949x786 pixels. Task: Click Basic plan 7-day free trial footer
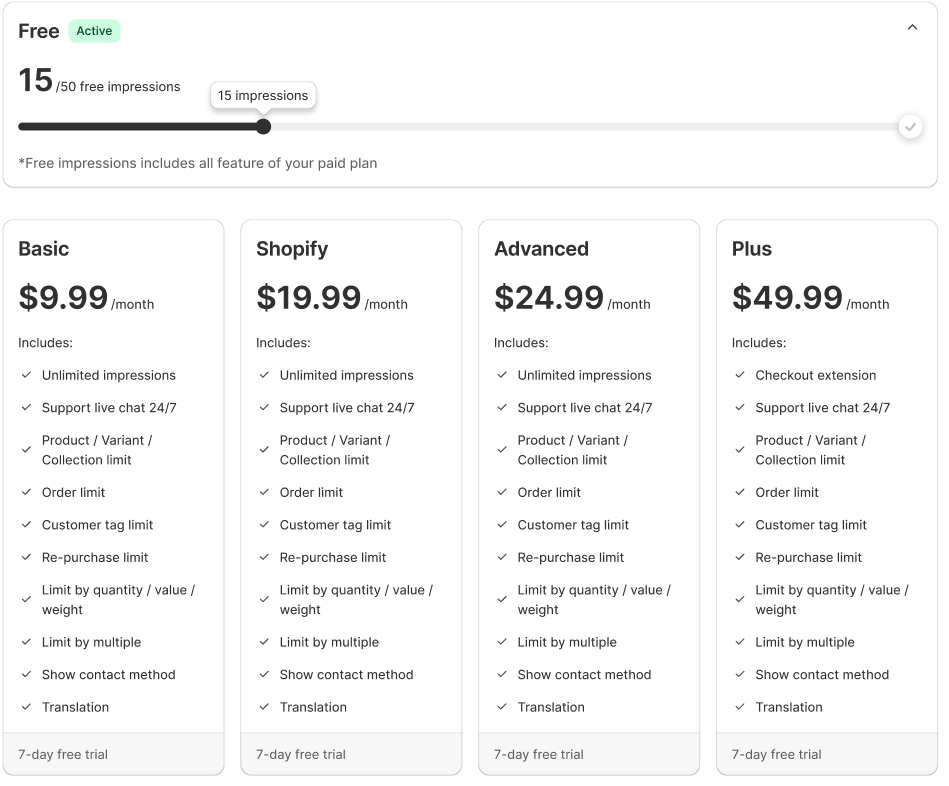click(x=113, y=754)
